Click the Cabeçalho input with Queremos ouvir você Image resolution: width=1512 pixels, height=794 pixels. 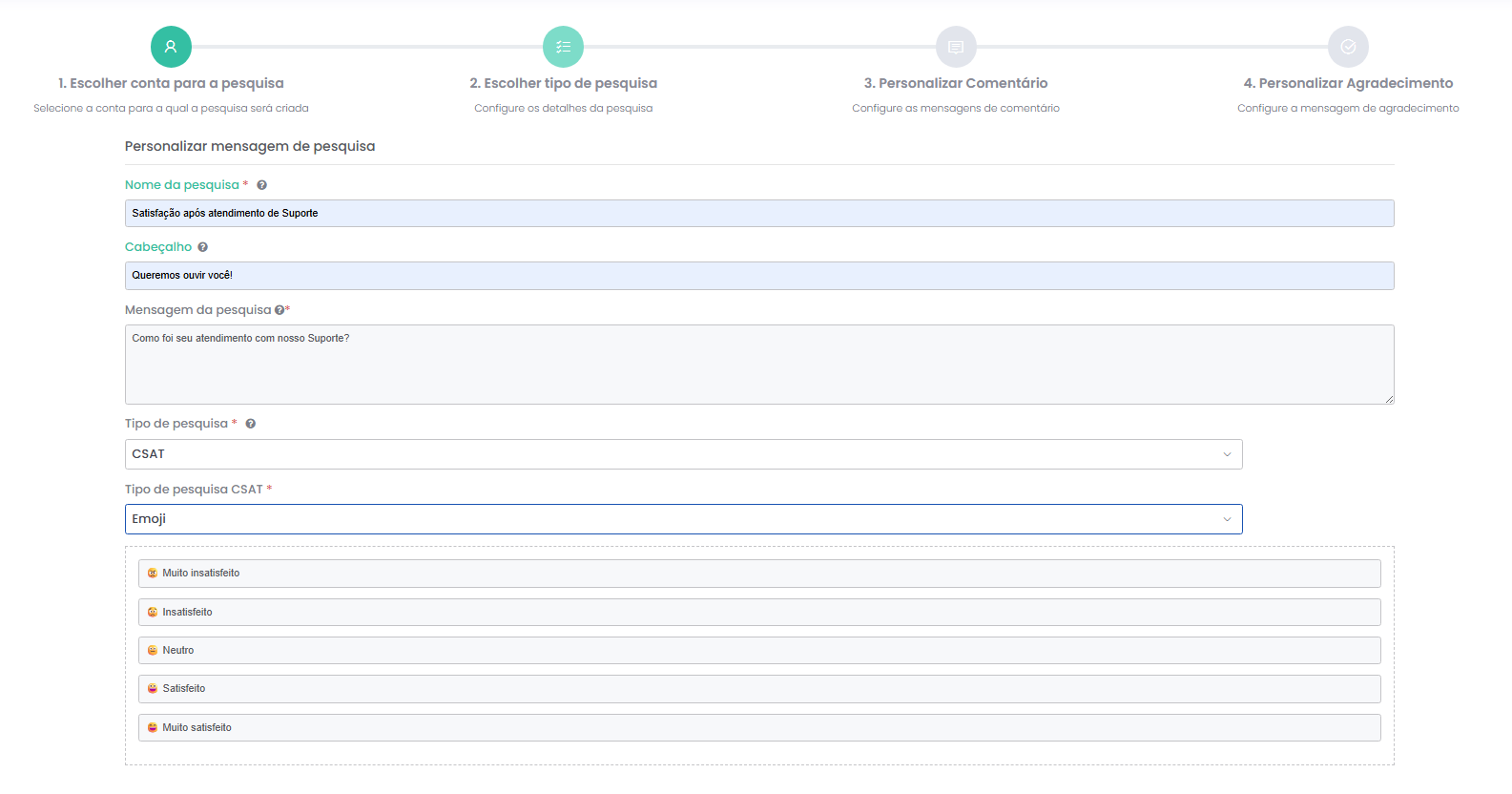tap(758, 276)
